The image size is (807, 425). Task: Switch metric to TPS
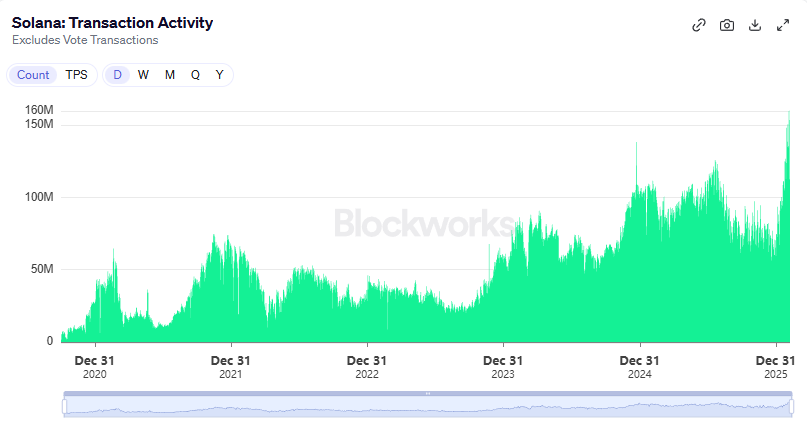click(76, 75)
